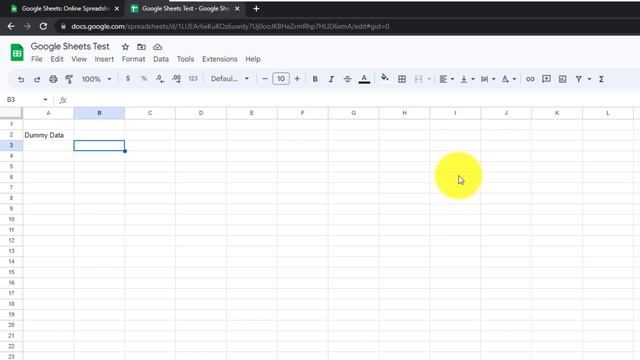
Task: Open vertical align dropdown
Action: 467,79
